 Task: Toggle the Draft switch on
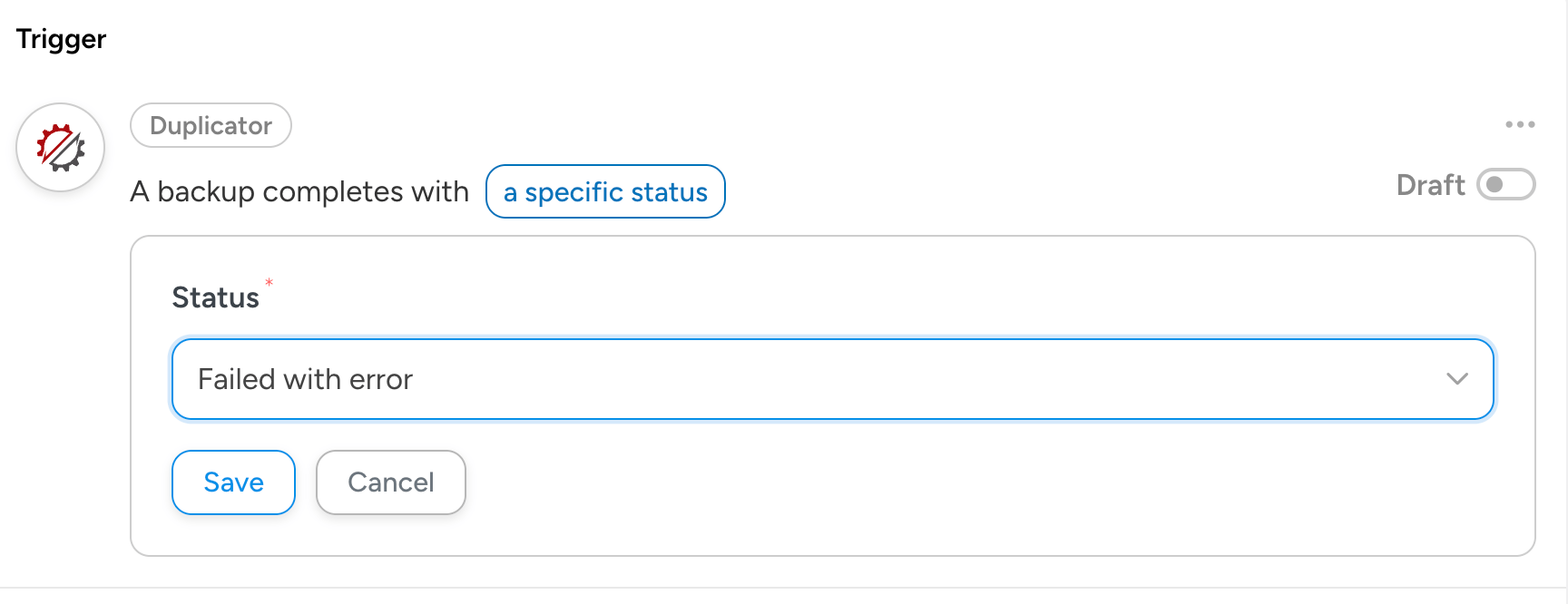pos(1505,185)
